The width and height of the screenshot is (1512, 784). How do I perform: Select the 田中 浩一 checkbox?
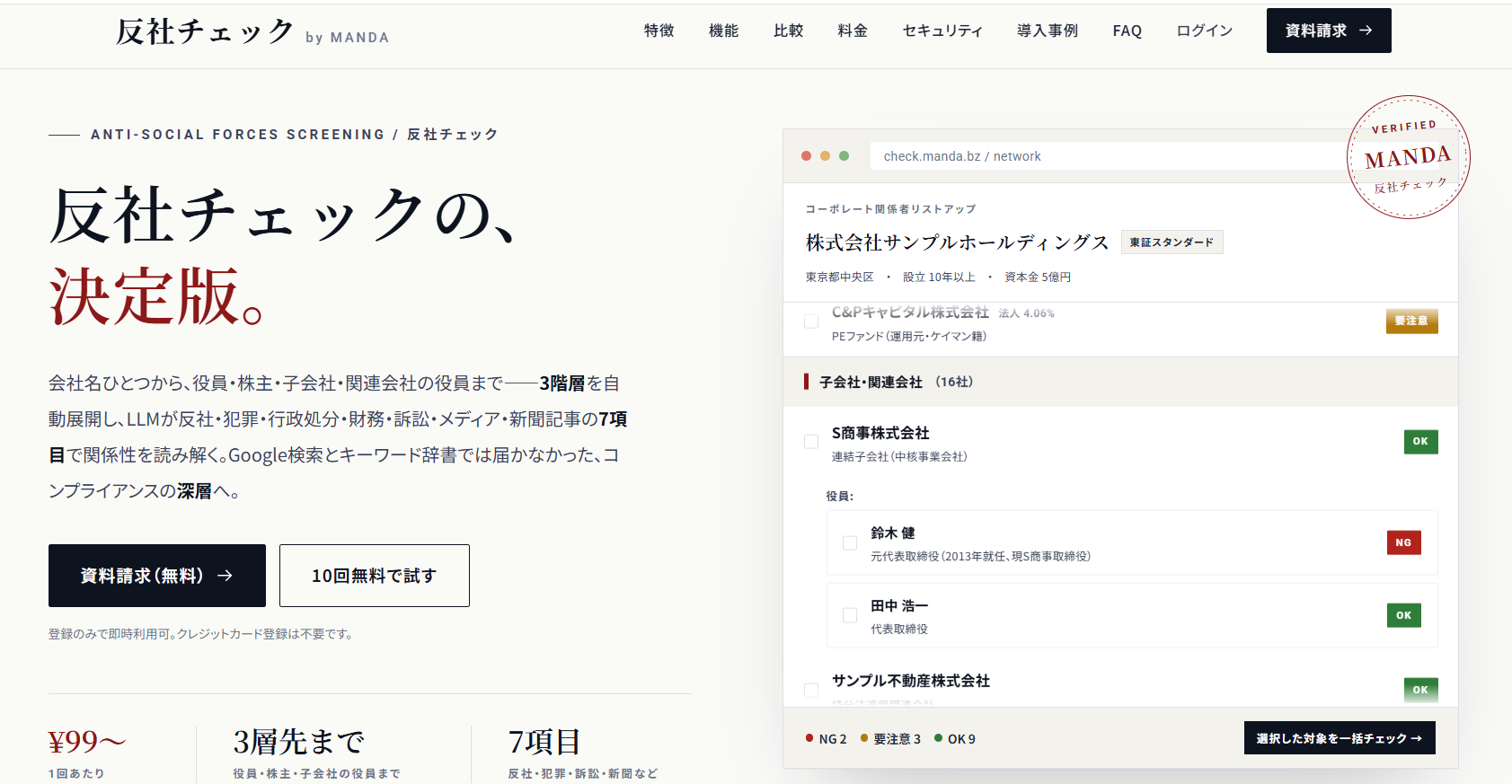[850, 615]
